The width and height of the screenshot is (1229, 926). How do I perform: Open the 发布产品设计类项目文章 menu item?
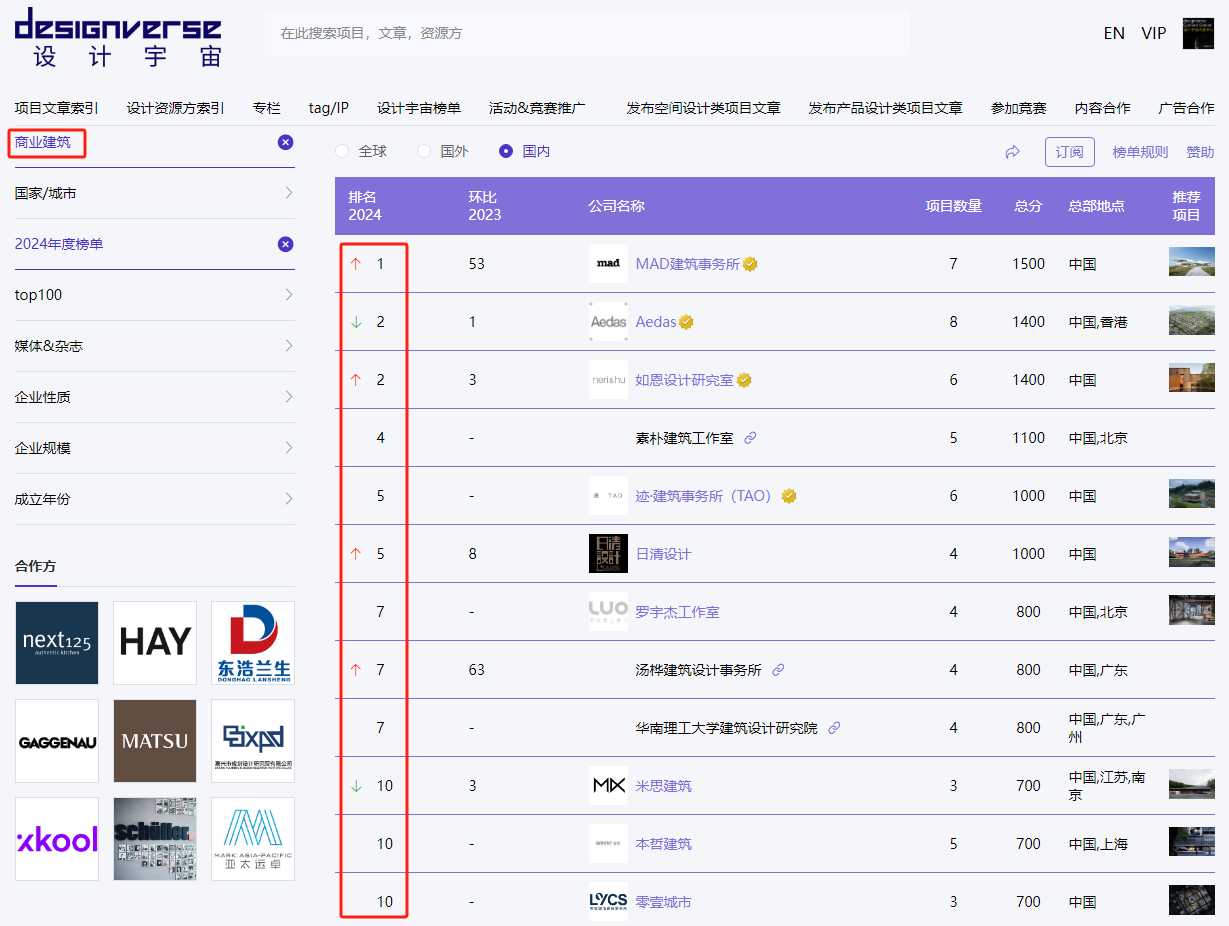[x=885, y=108]
